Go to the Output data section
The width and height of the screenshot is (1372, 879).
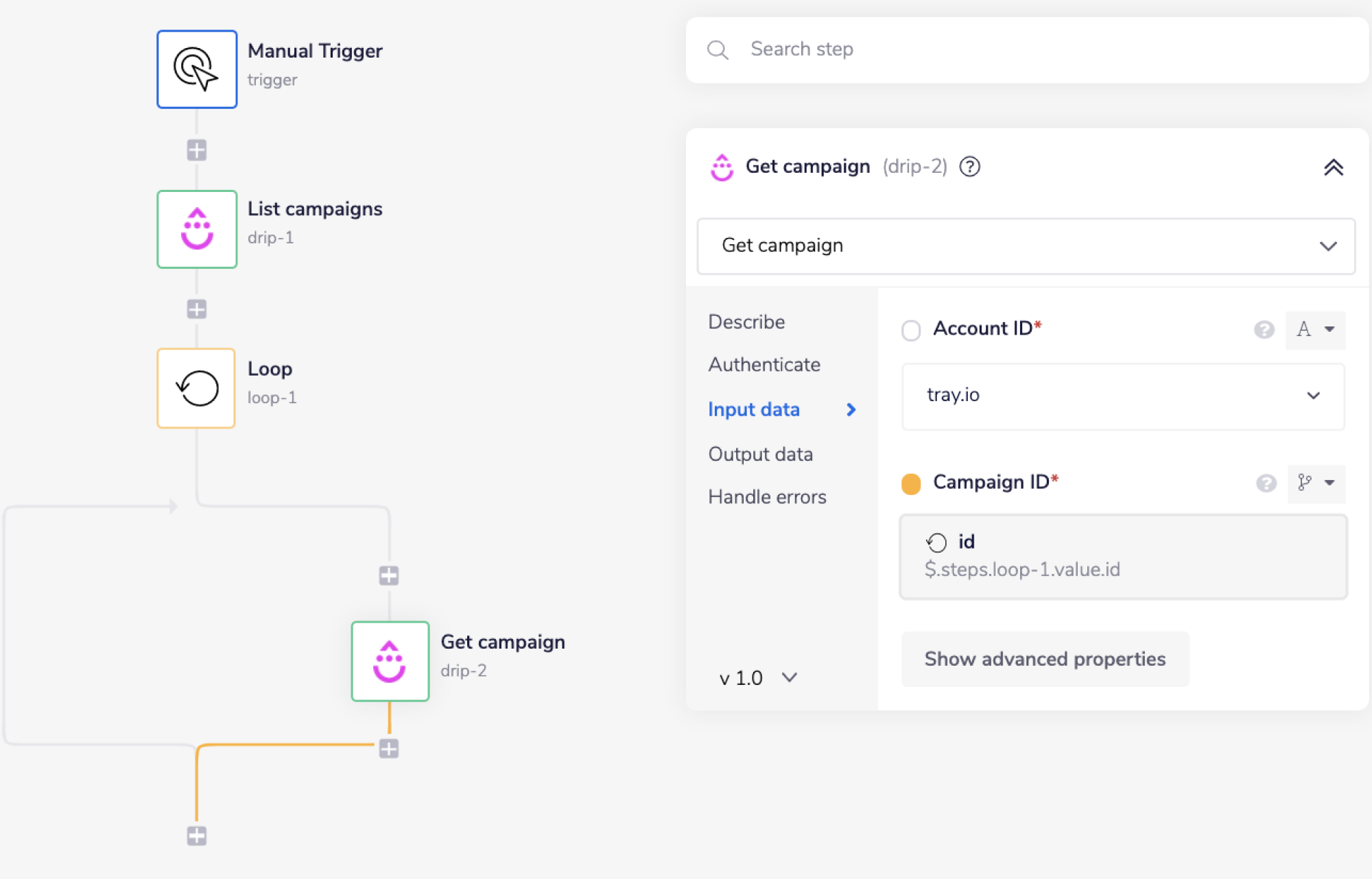(x=760, y=455)
